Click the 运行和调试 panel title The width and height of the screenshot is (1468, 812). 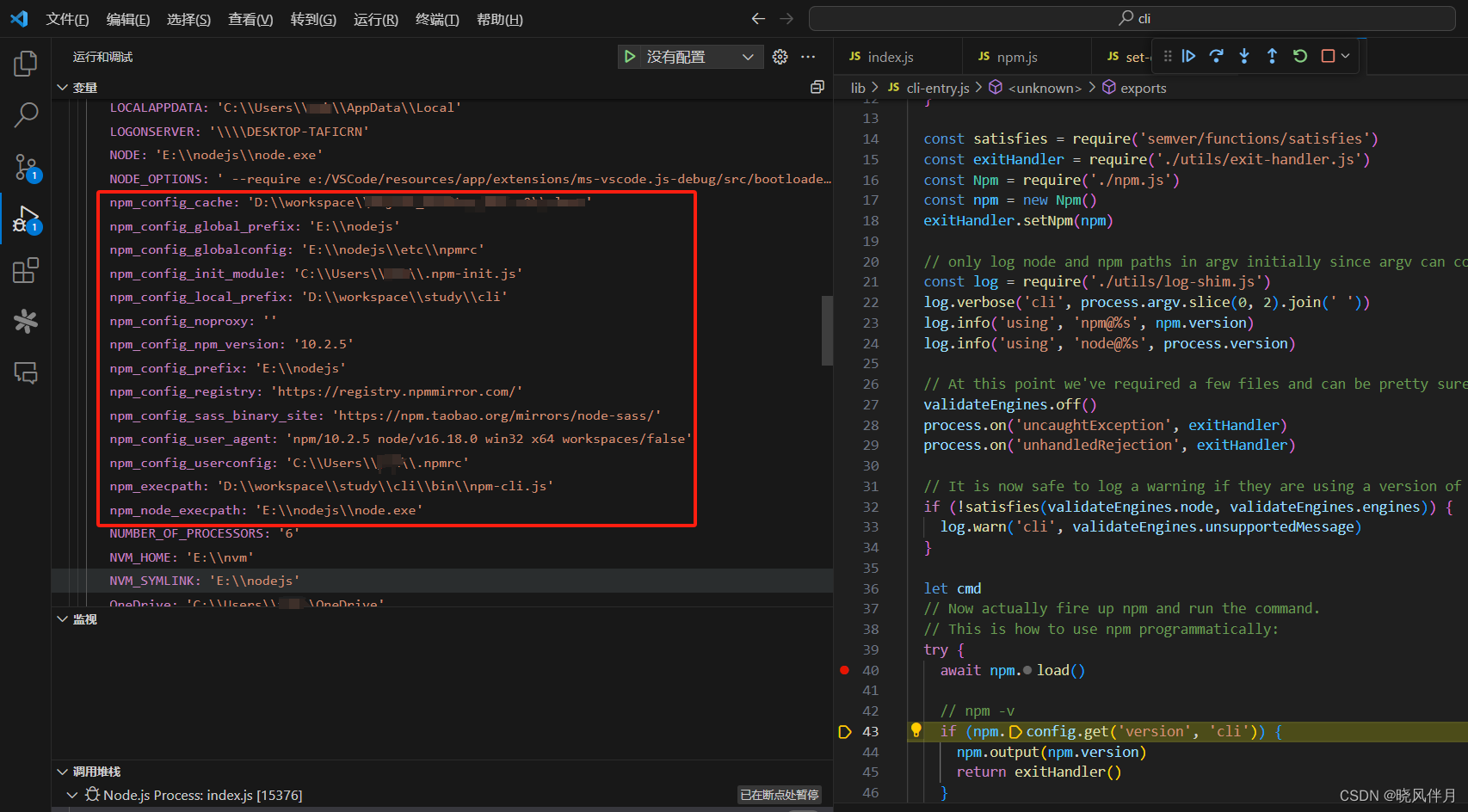102,57
